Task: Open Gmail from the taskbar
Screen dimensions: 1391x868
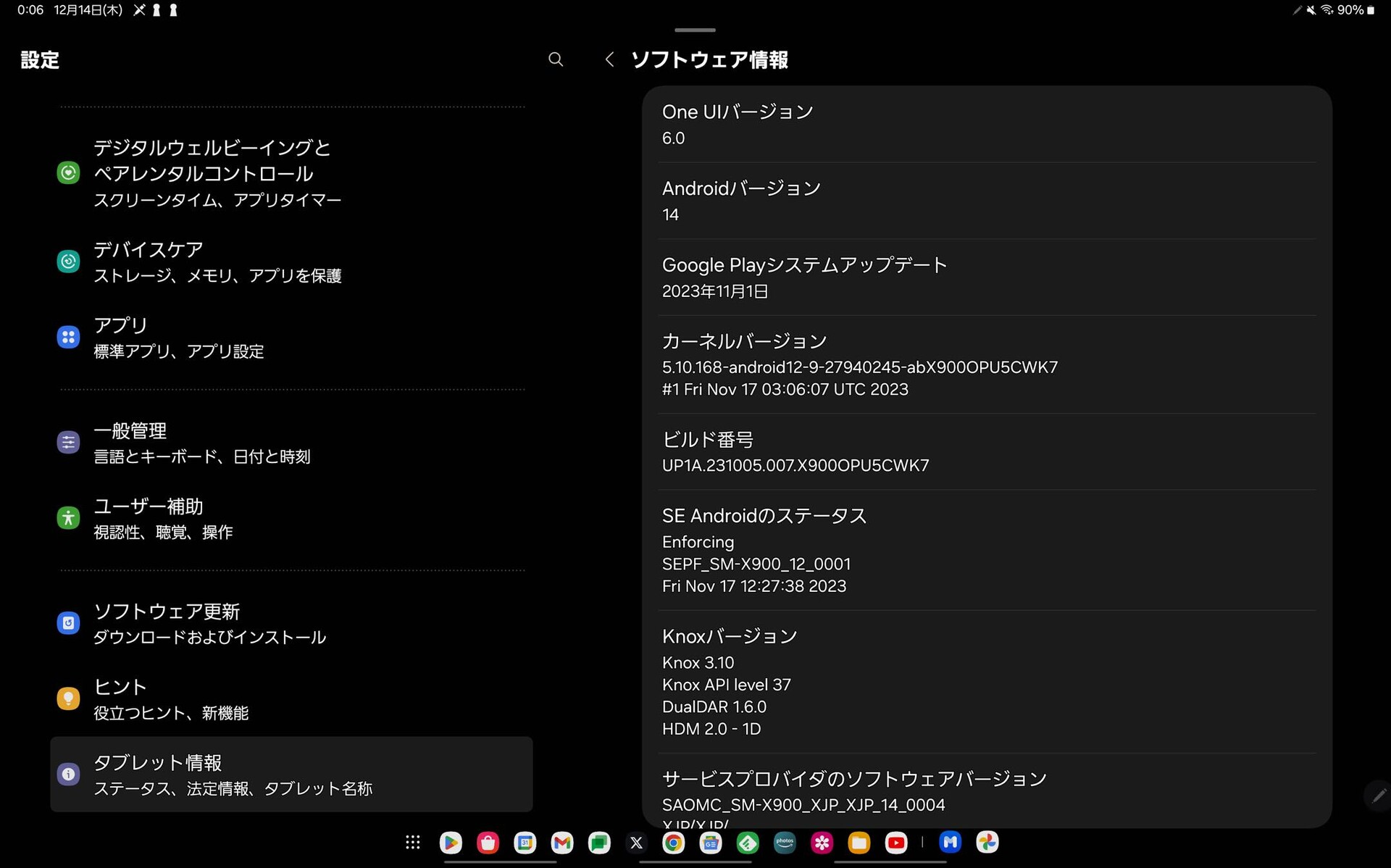Action: 562,842
